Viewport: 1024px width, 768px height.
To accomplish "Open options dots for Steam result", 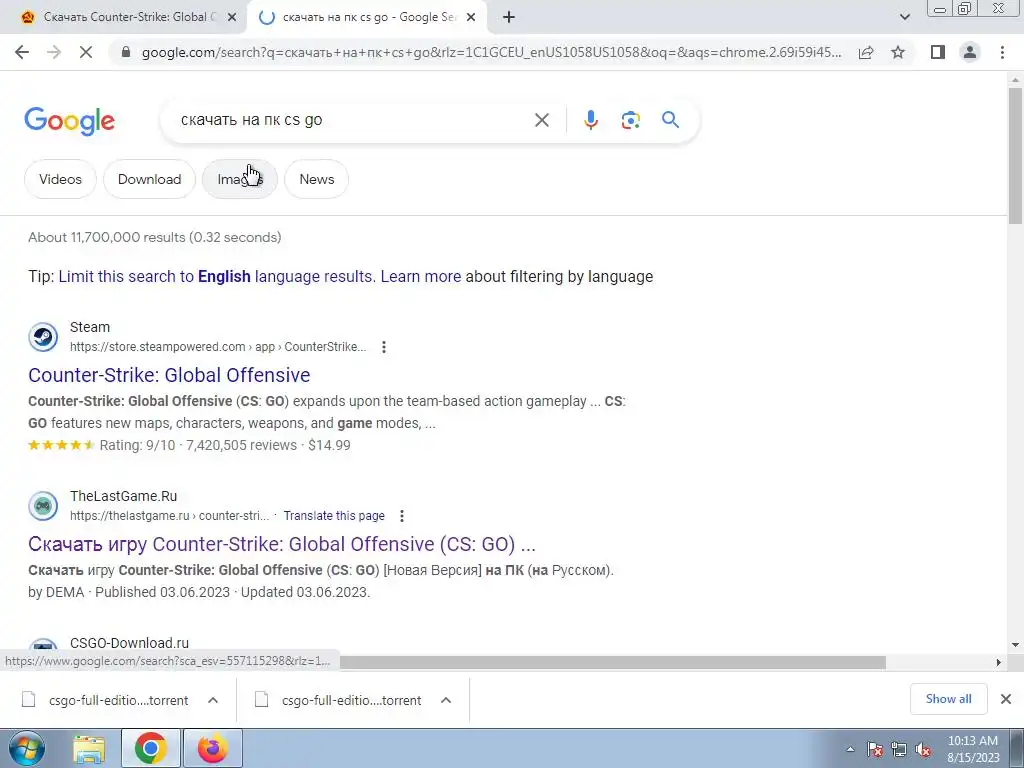I will click(x=384, y=347).
